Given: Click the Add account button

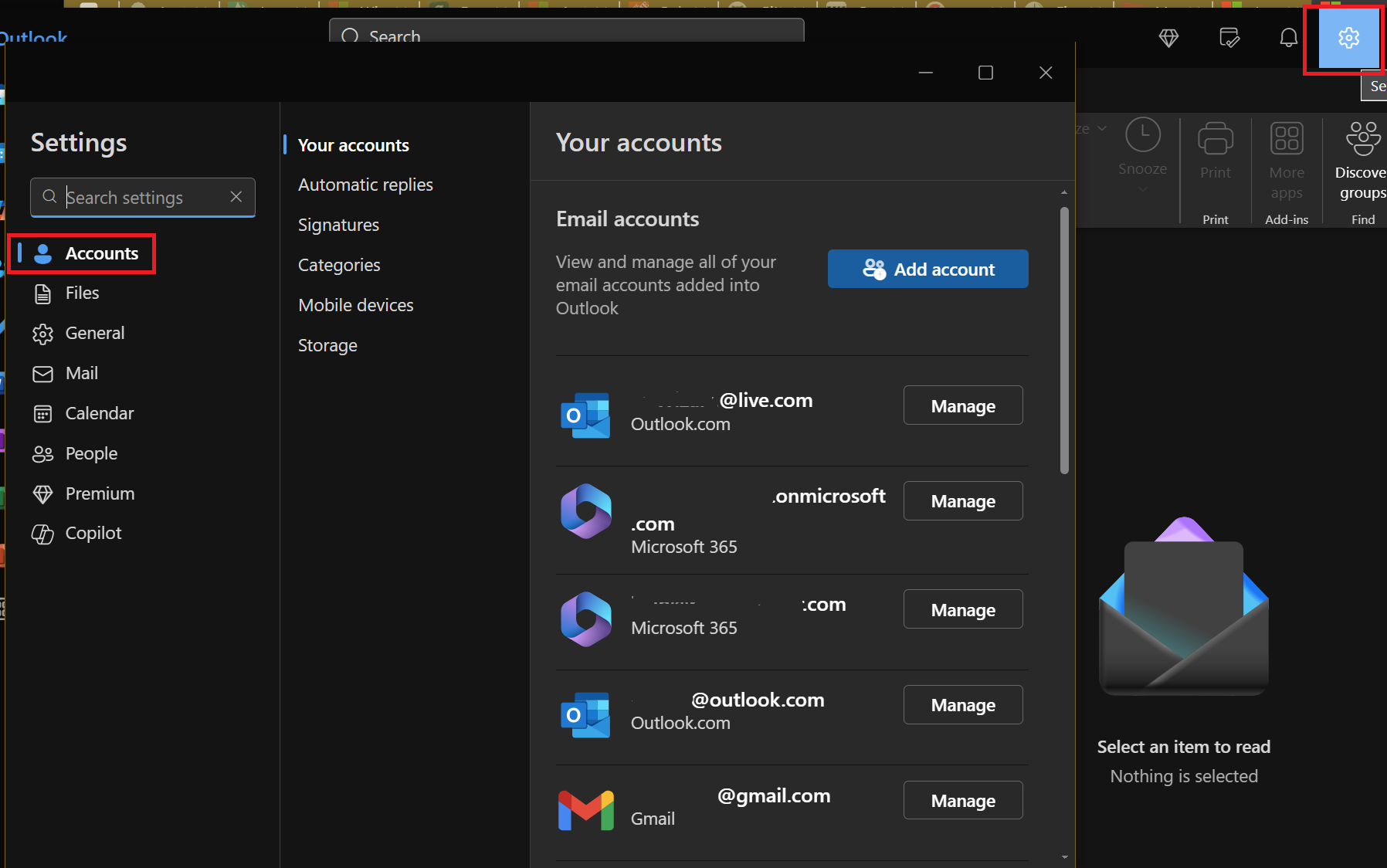Looking at the screenshot, I should coord(927,269).
